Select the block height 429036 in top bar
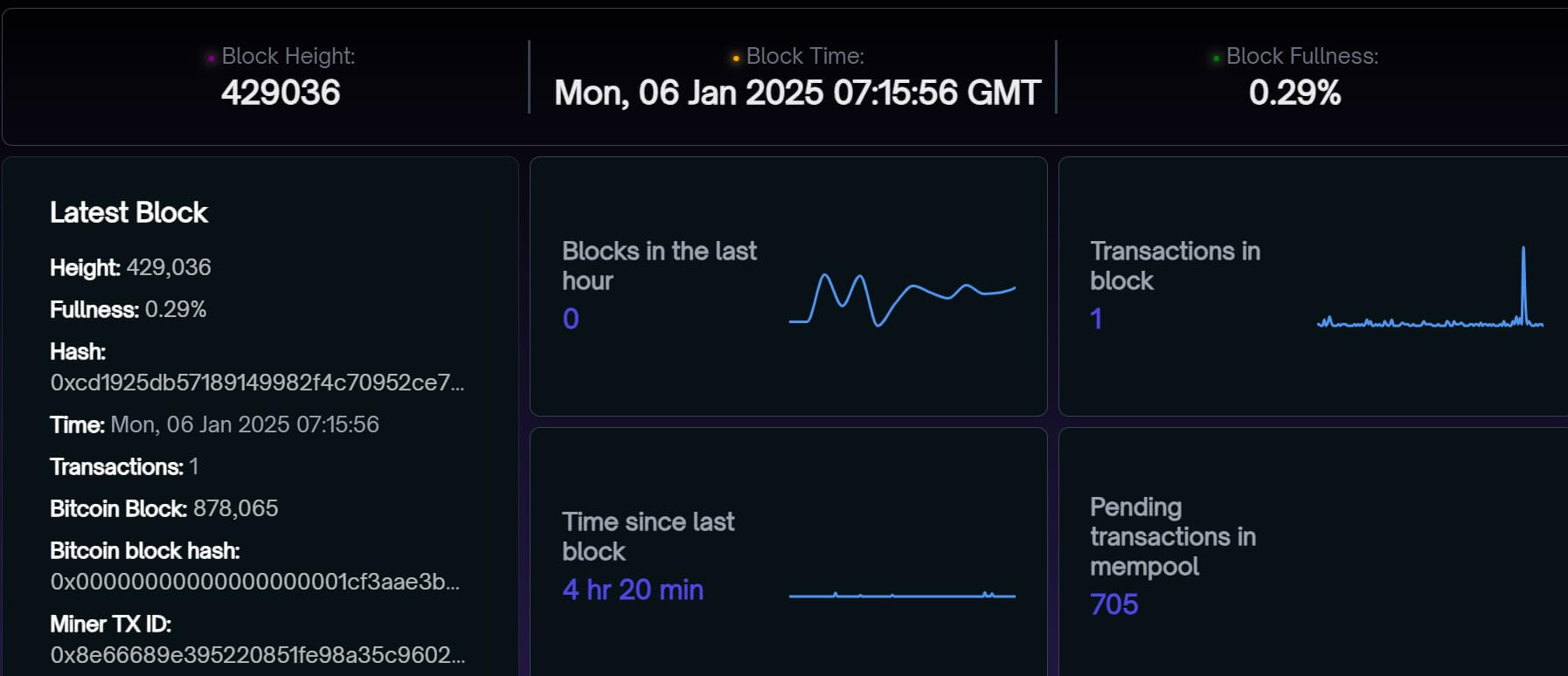 click(281, 93)
